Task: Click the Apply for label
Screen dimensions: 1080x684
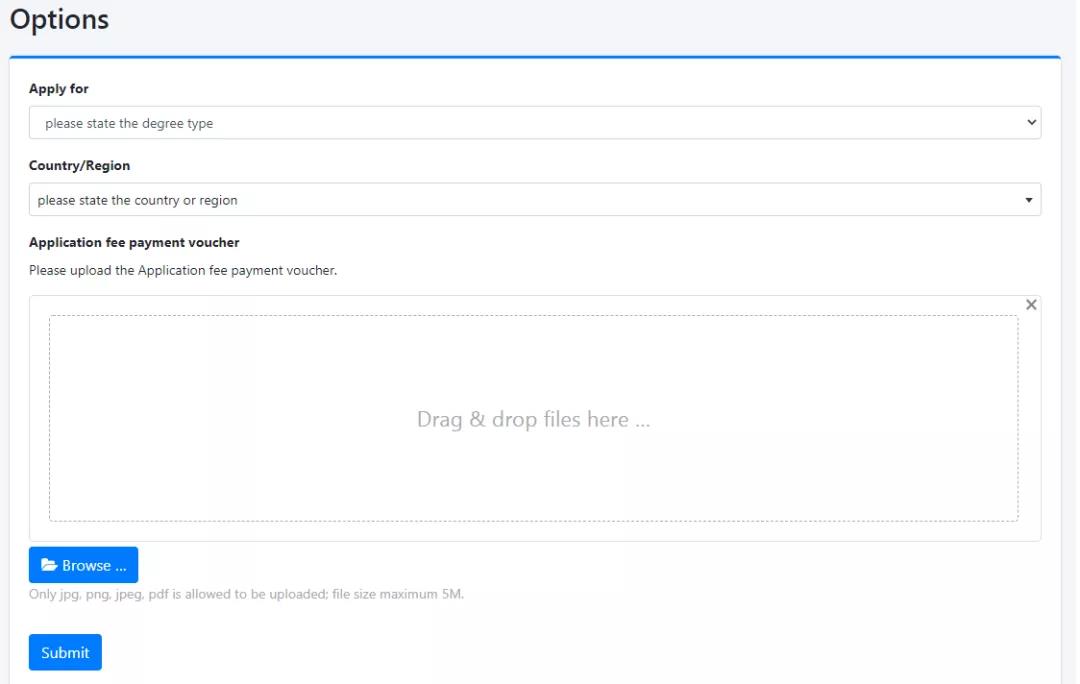Action: pos(59,89)
